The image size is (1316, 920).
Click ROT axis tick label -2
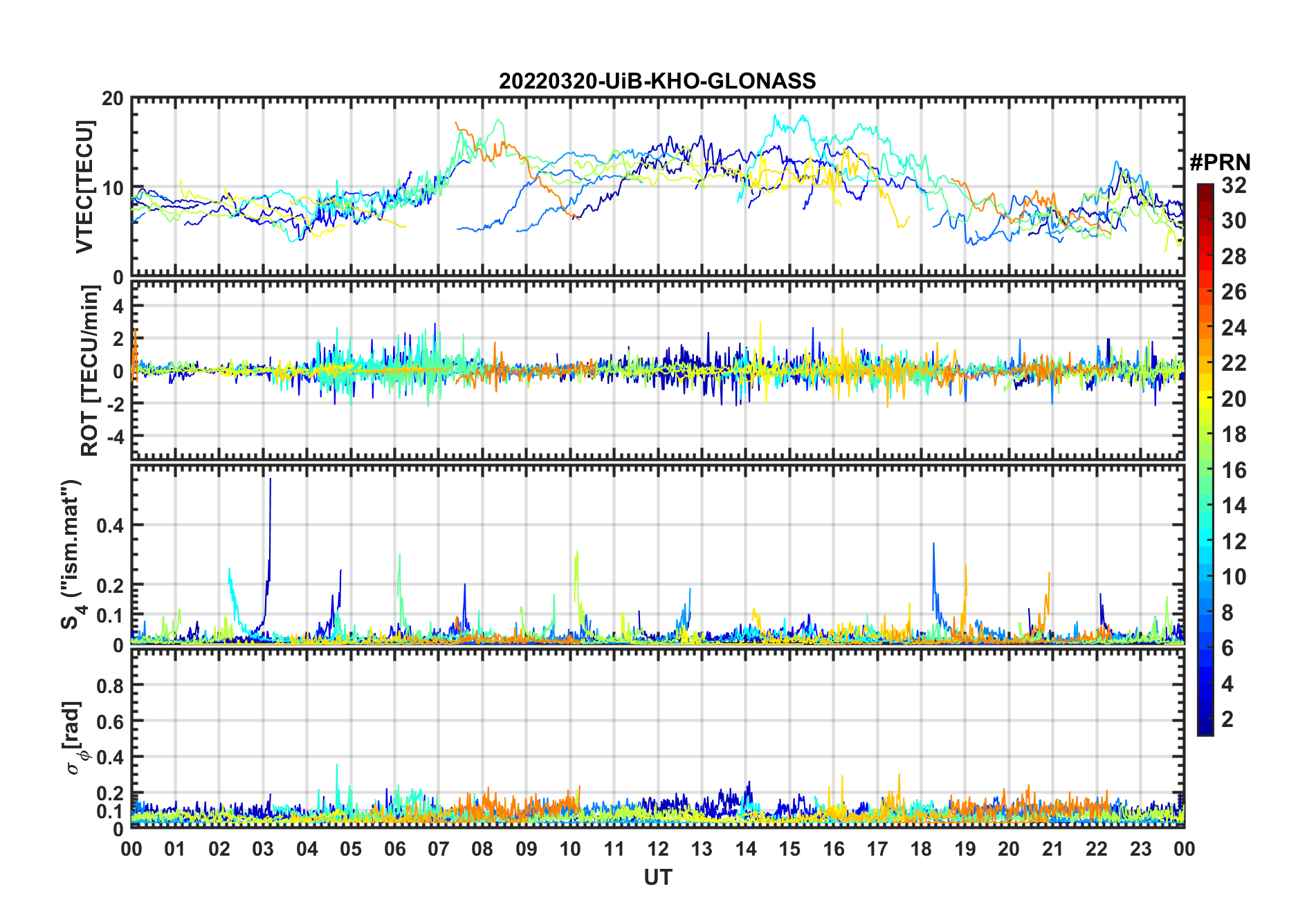(114, 404)
